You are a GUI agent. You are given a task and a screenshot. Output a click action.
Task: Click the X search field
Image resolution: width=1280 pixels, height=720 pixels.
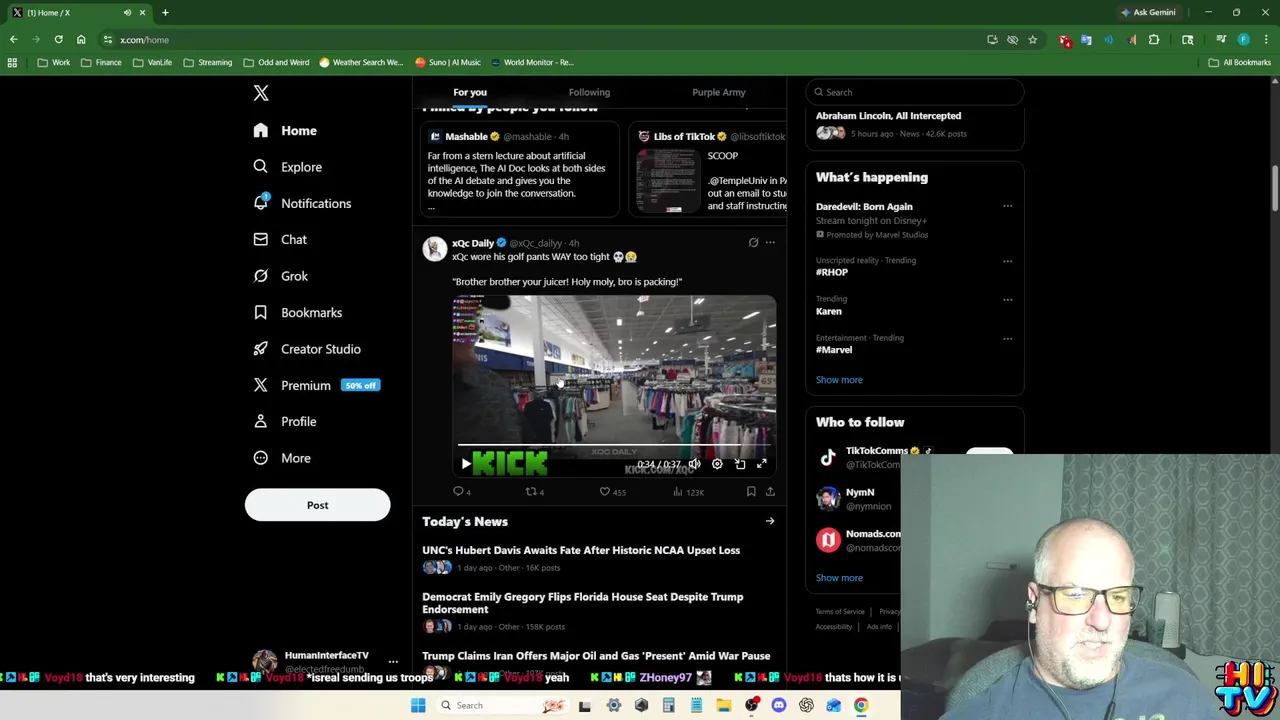coord(915,92)
